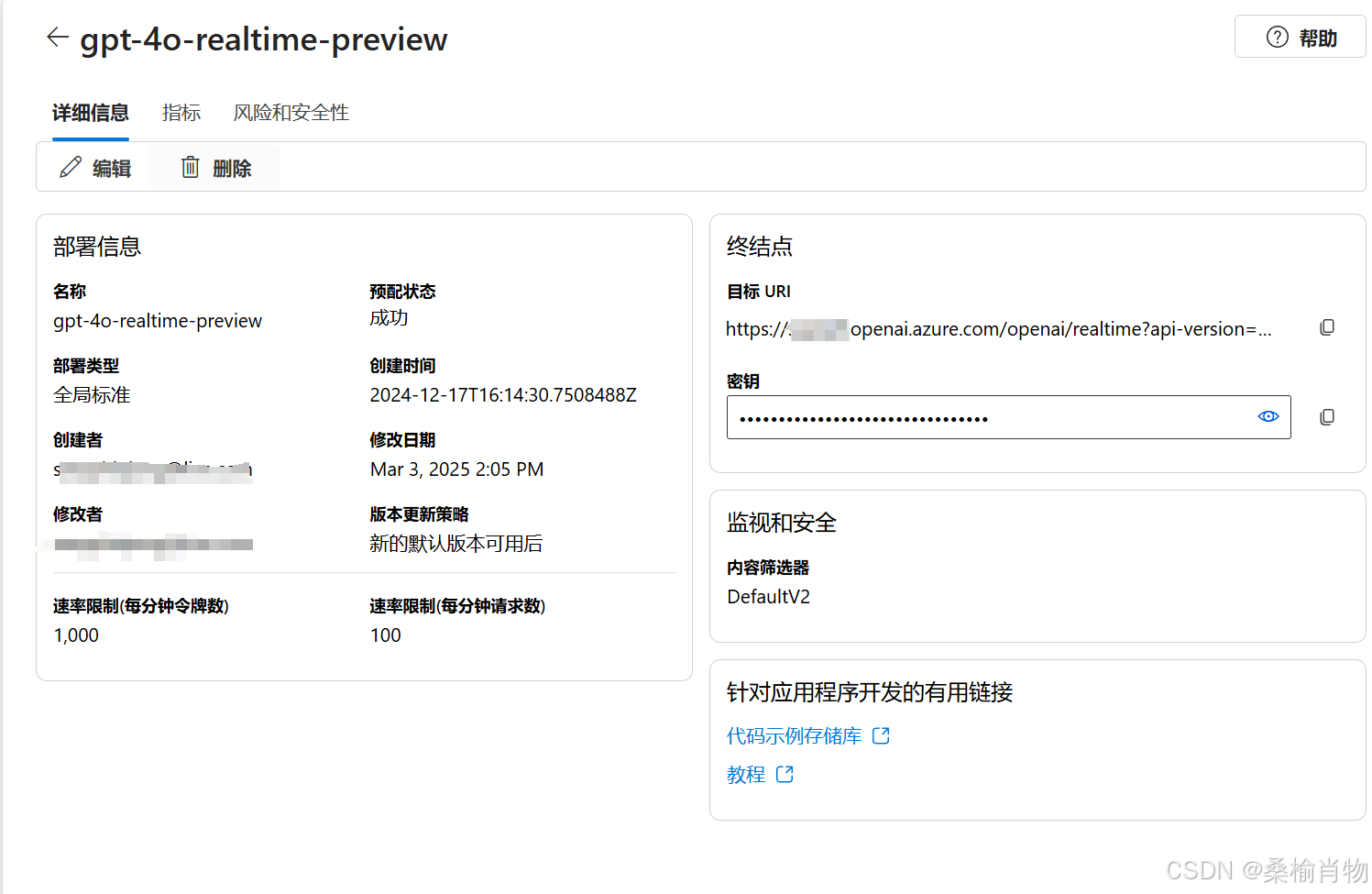Click the 终结点 section heading
This screenshot has height=894, width=1372.
(x=760, y=247)
